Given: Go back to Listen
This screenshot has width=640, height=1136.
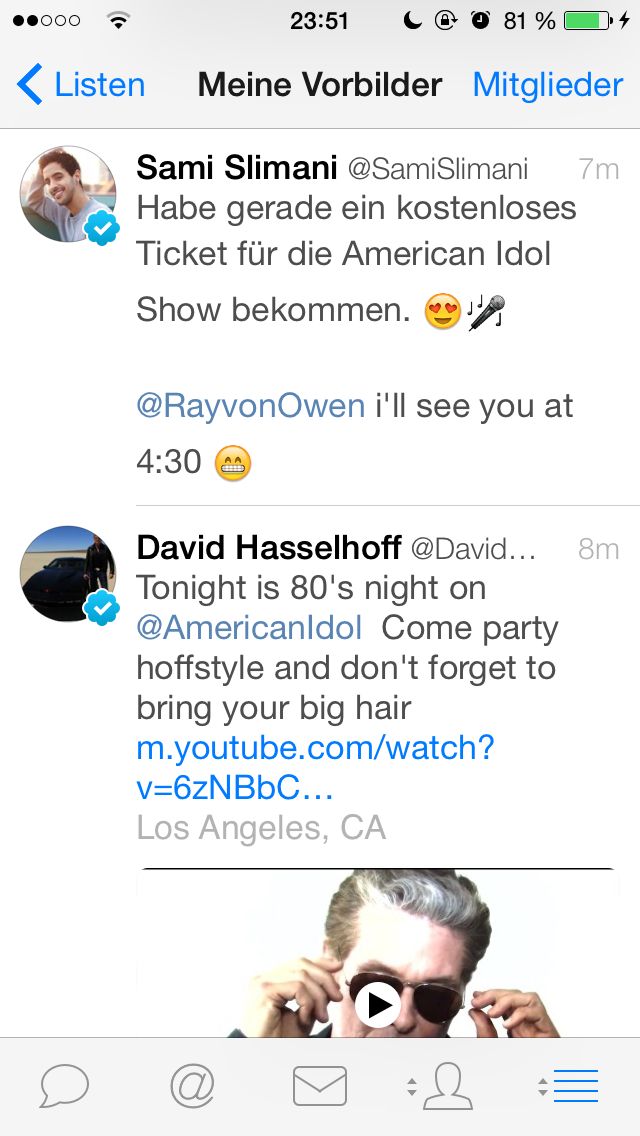Looking at the screenshot, I should click(82, 85).
